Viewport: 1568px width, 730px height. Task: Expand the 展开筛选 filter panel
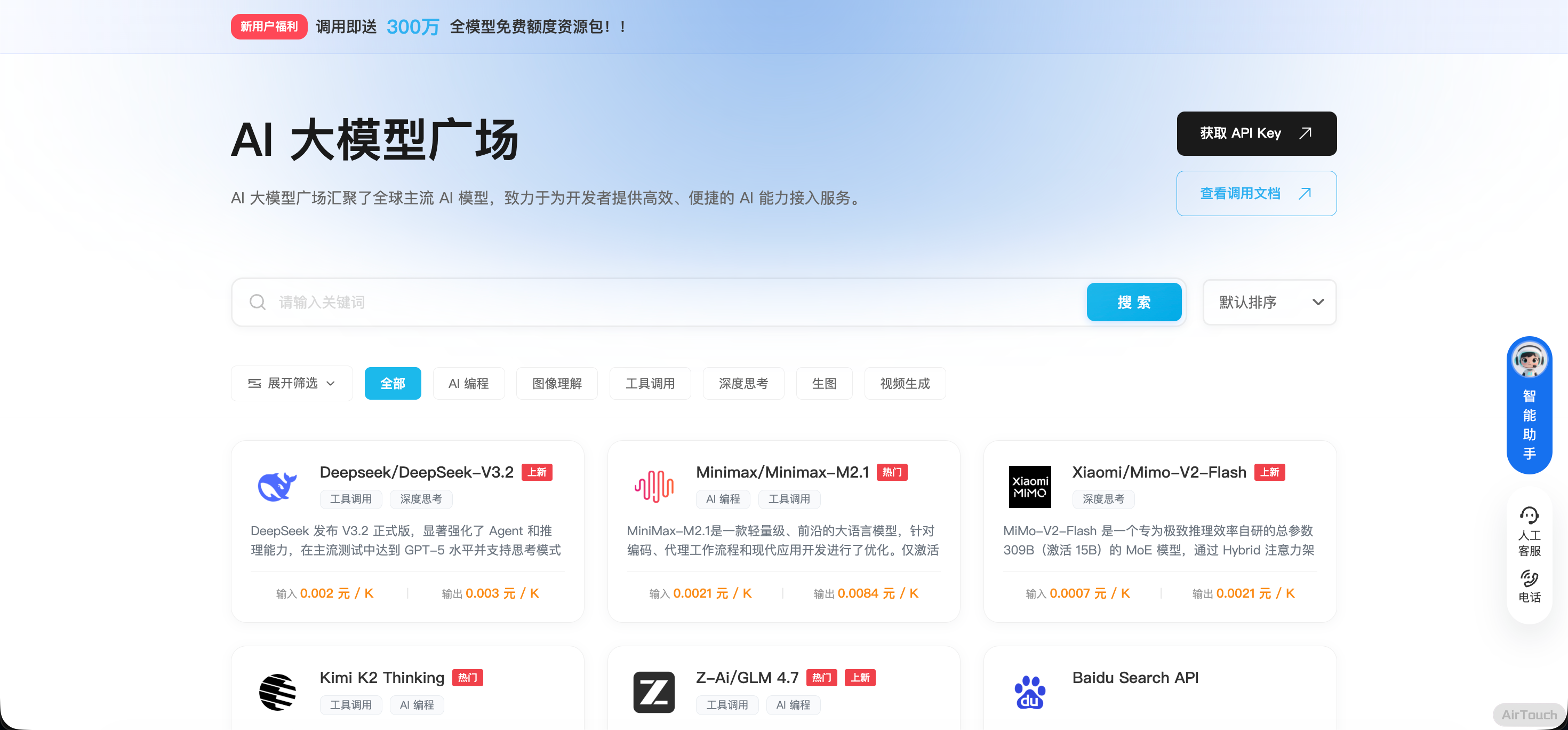click(x=292, y=384)
